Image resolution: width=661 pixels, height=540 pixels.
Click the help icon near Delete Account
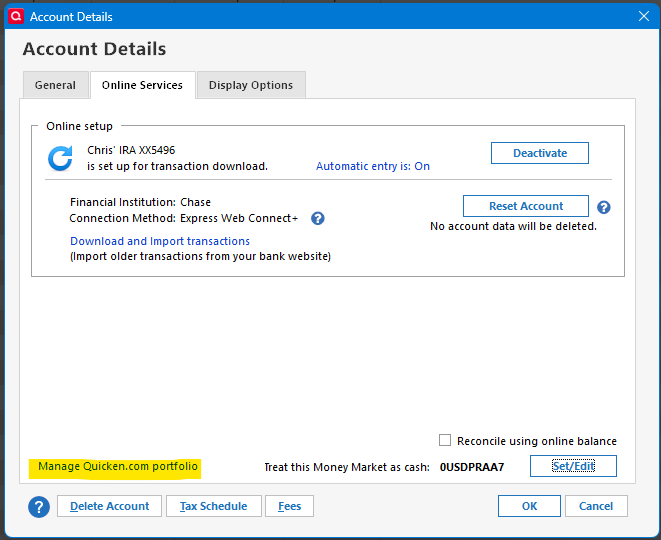[39, 506]
